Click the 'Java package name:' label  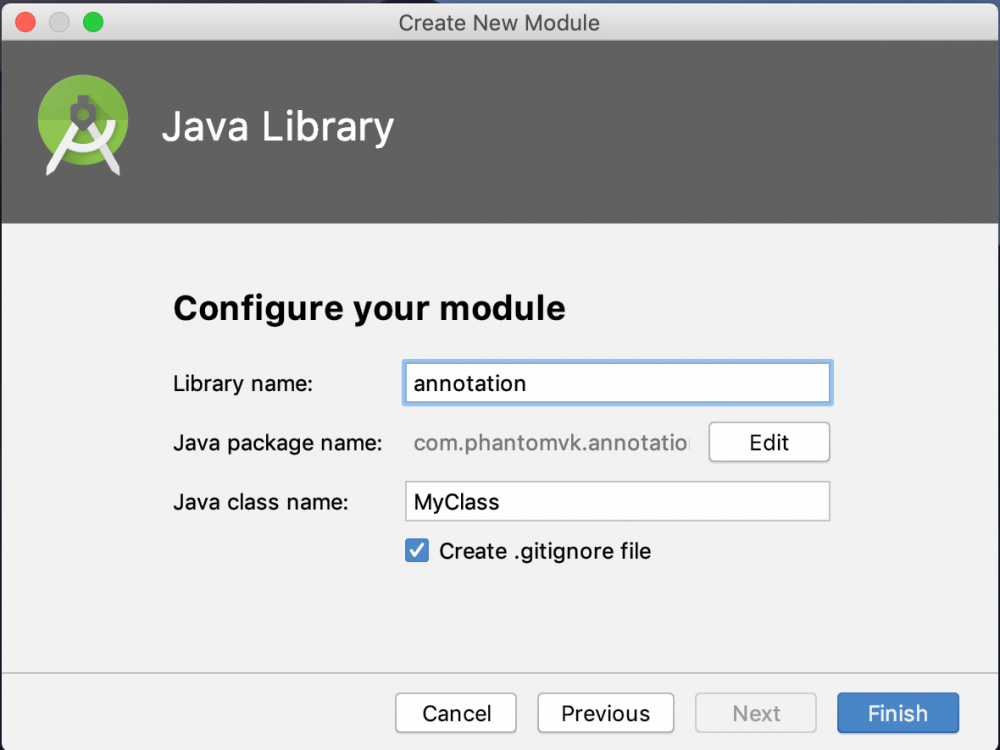pyautogui.click(x=277, y=443)
